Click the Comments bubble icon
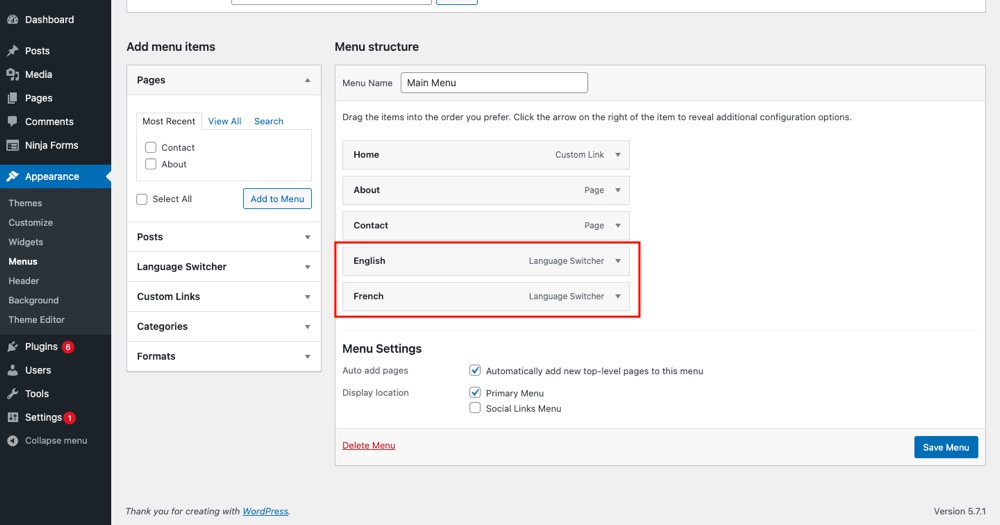1000x525 pixels. [12, 121]
